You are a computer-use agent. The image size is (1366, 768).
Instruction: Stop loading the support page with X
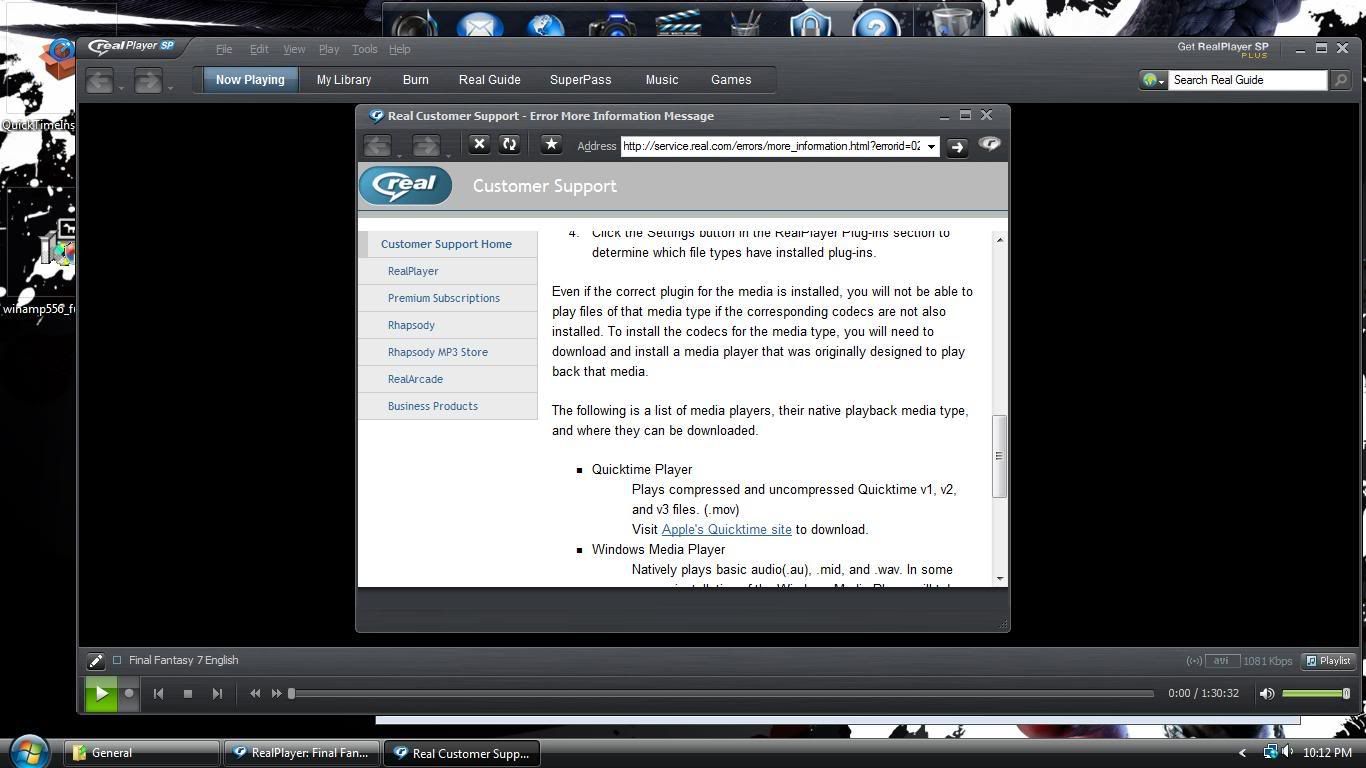479,144
